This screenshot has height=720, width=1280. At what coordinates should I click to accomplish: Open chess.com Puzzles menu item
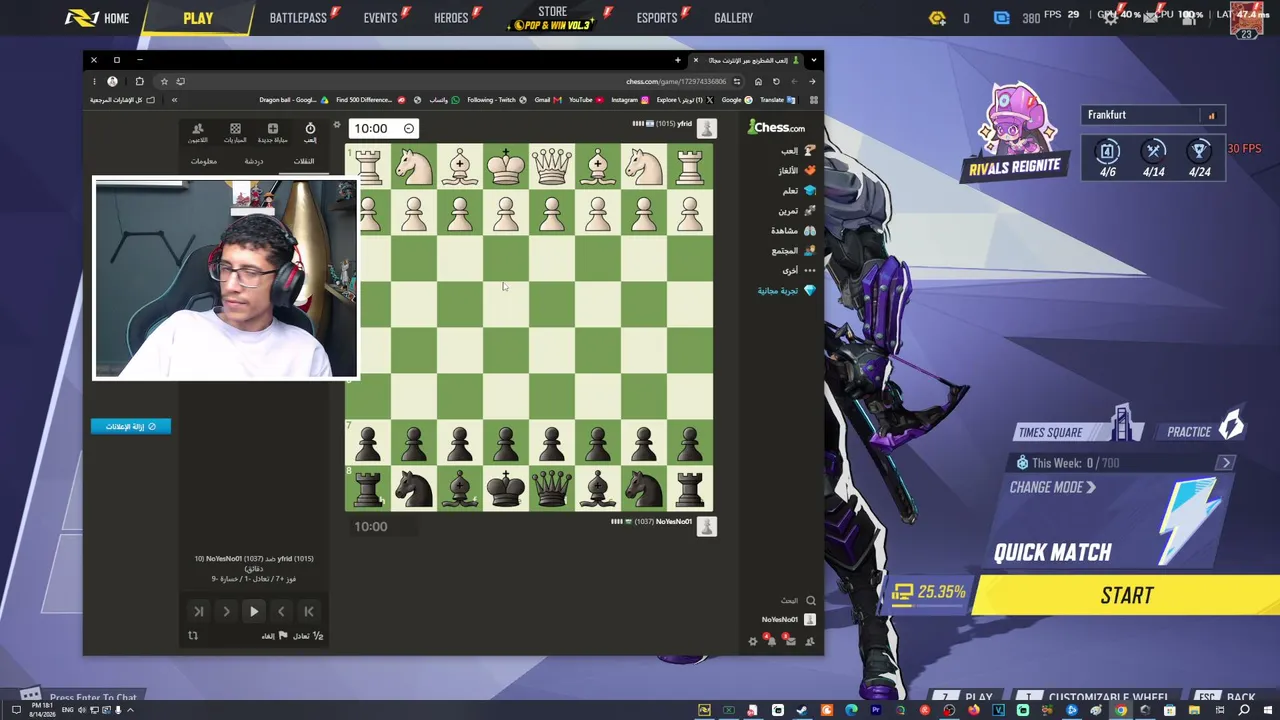[797, 170]
